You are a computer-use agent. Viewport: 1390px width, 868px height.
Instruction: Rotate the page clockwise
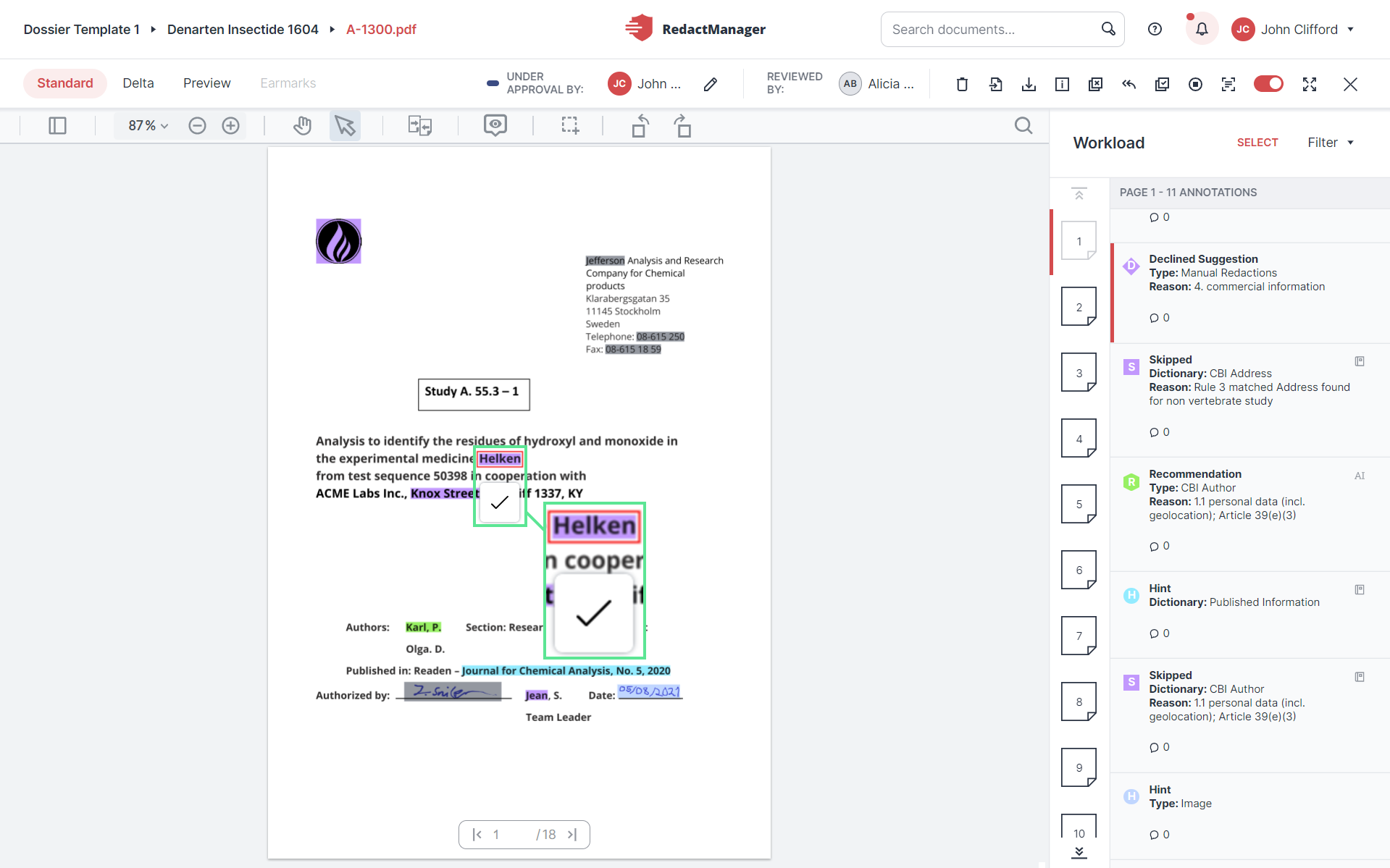(682, 125)
